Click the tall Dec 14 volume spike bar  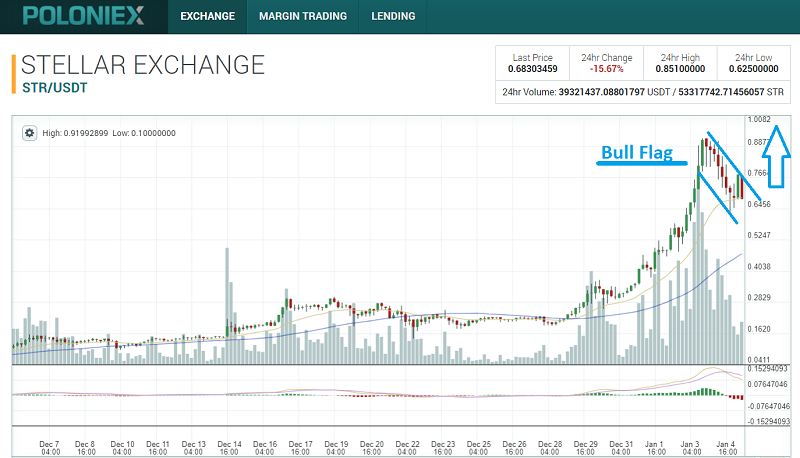click(x=227, y=306)
